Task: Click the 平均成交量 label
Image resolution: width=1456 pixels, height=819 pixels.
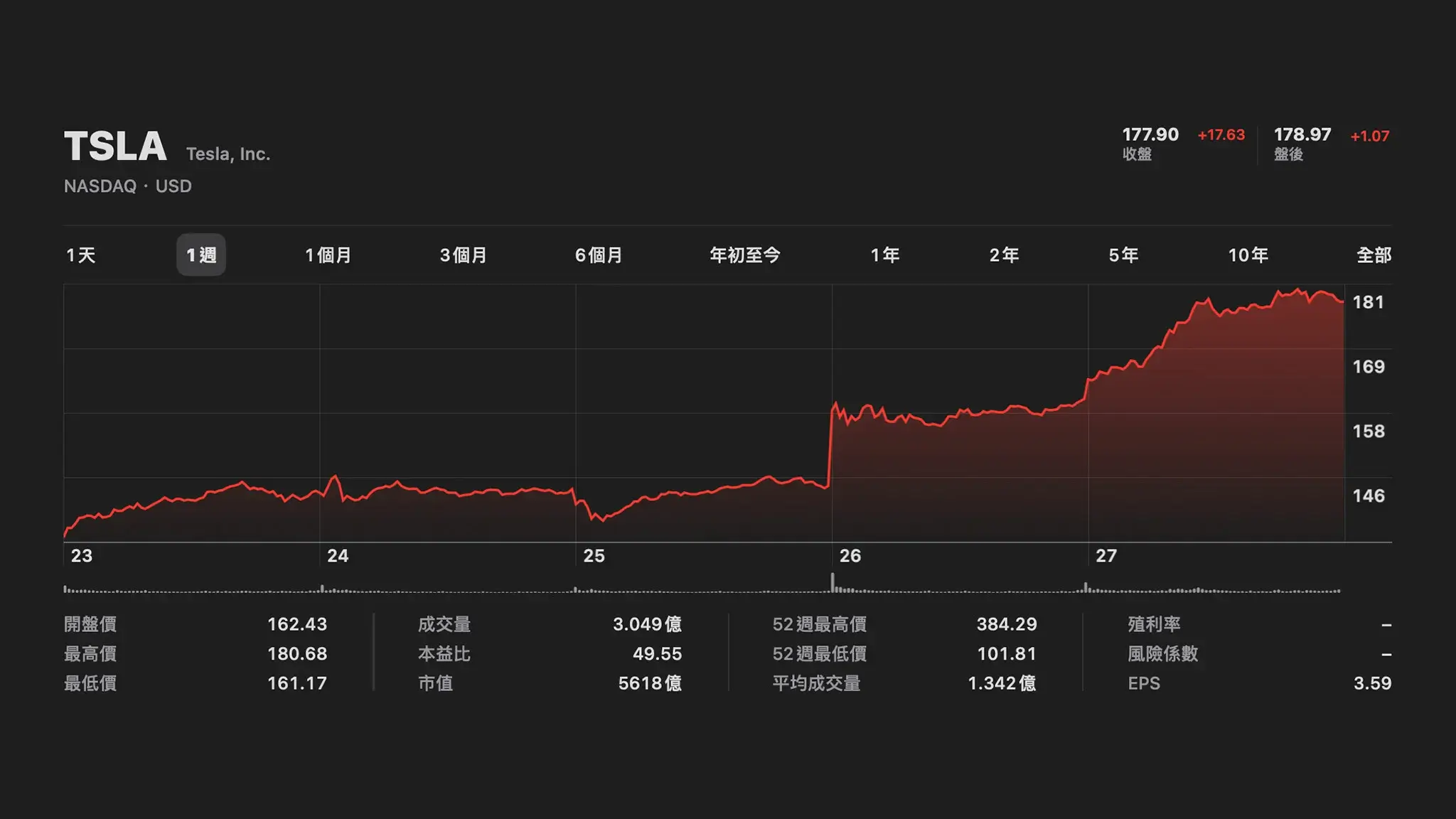Action: tap(816, 683)
